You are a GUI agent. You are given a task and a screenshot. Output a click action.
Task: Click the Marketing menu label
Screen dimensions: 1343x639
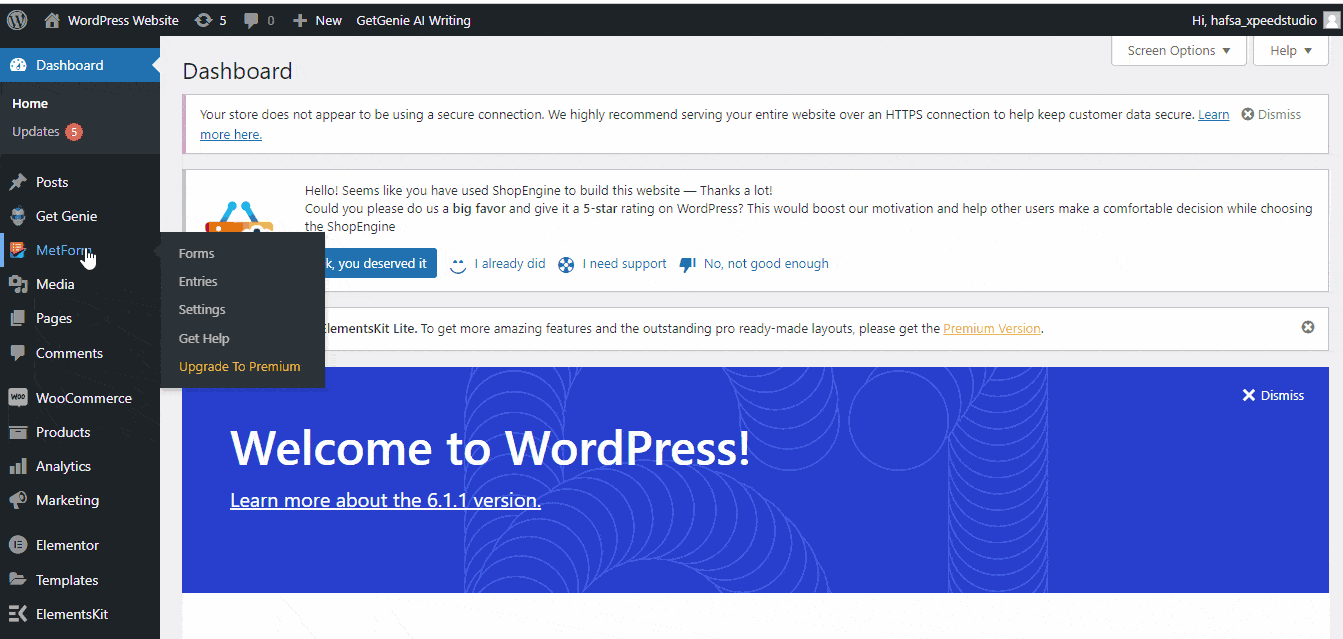[67, 500]
